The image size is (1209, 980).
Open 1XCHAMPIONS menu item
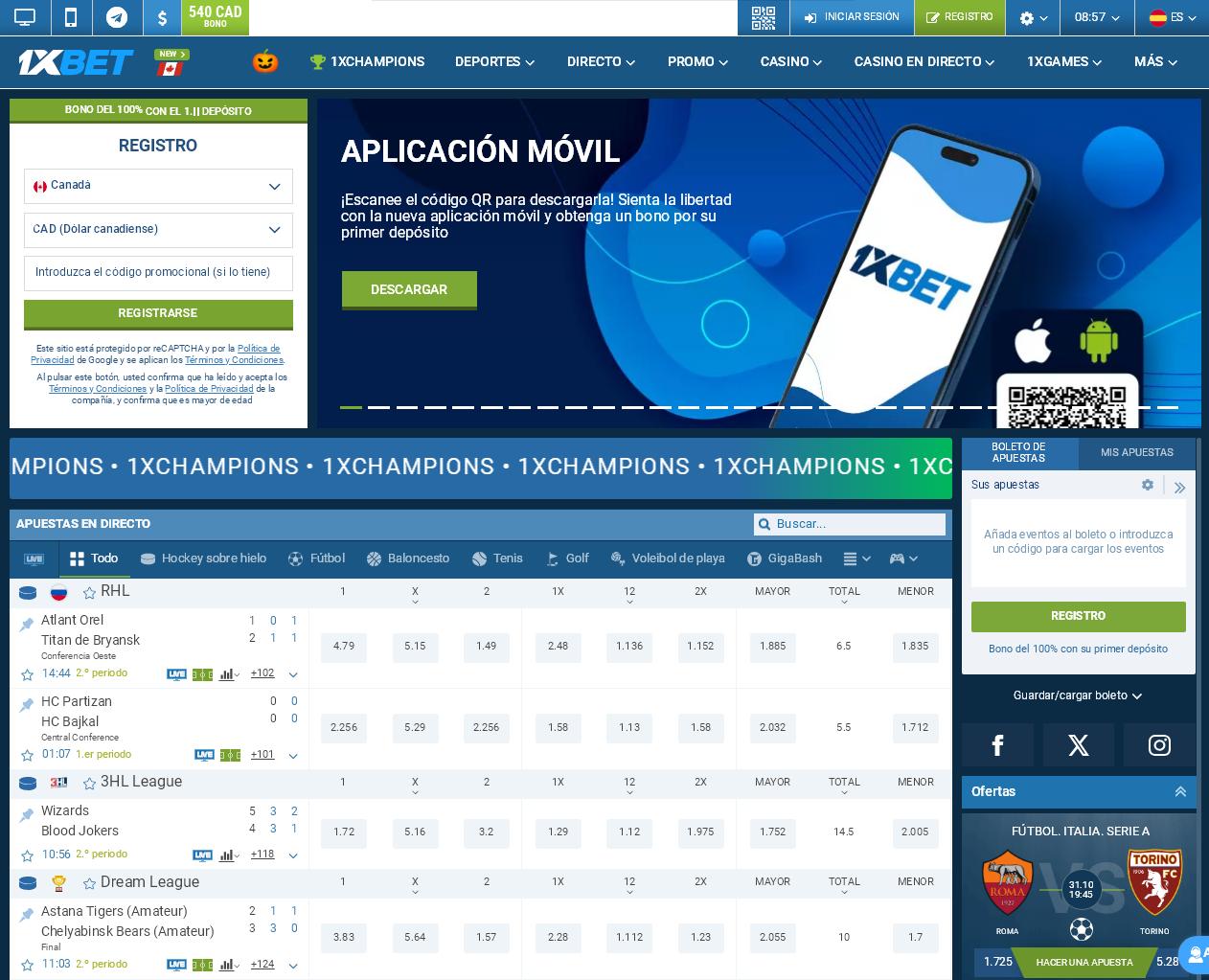click(367, 61)
